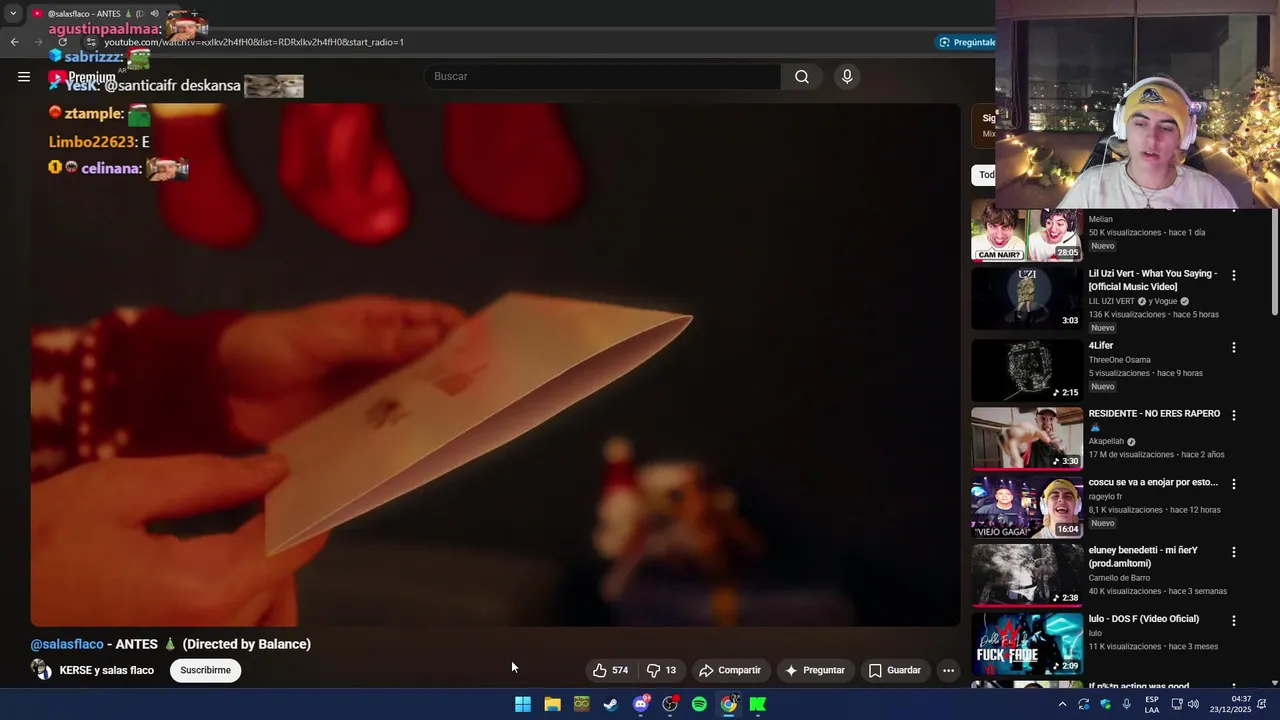Open the taskbar volume icon
1280x720 pixels.
[1193, 704]
